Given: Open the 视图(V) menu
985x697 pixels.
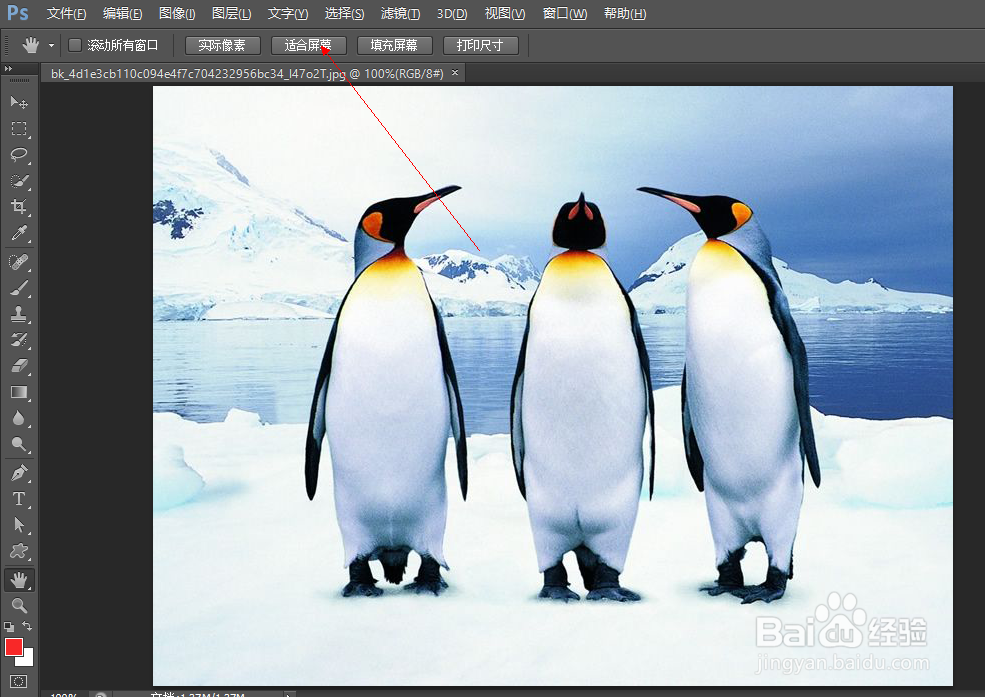Looking at the screenshot, I should coord(505,13).
